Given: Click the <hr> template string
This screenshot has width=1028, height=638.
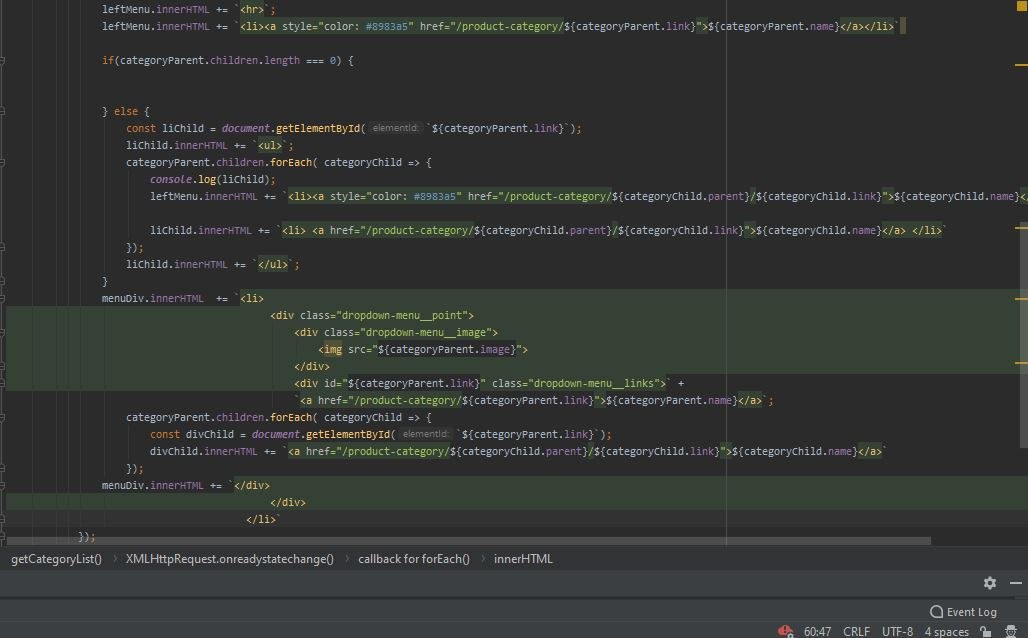Looking at the screenshot, I should click(252, 9).
